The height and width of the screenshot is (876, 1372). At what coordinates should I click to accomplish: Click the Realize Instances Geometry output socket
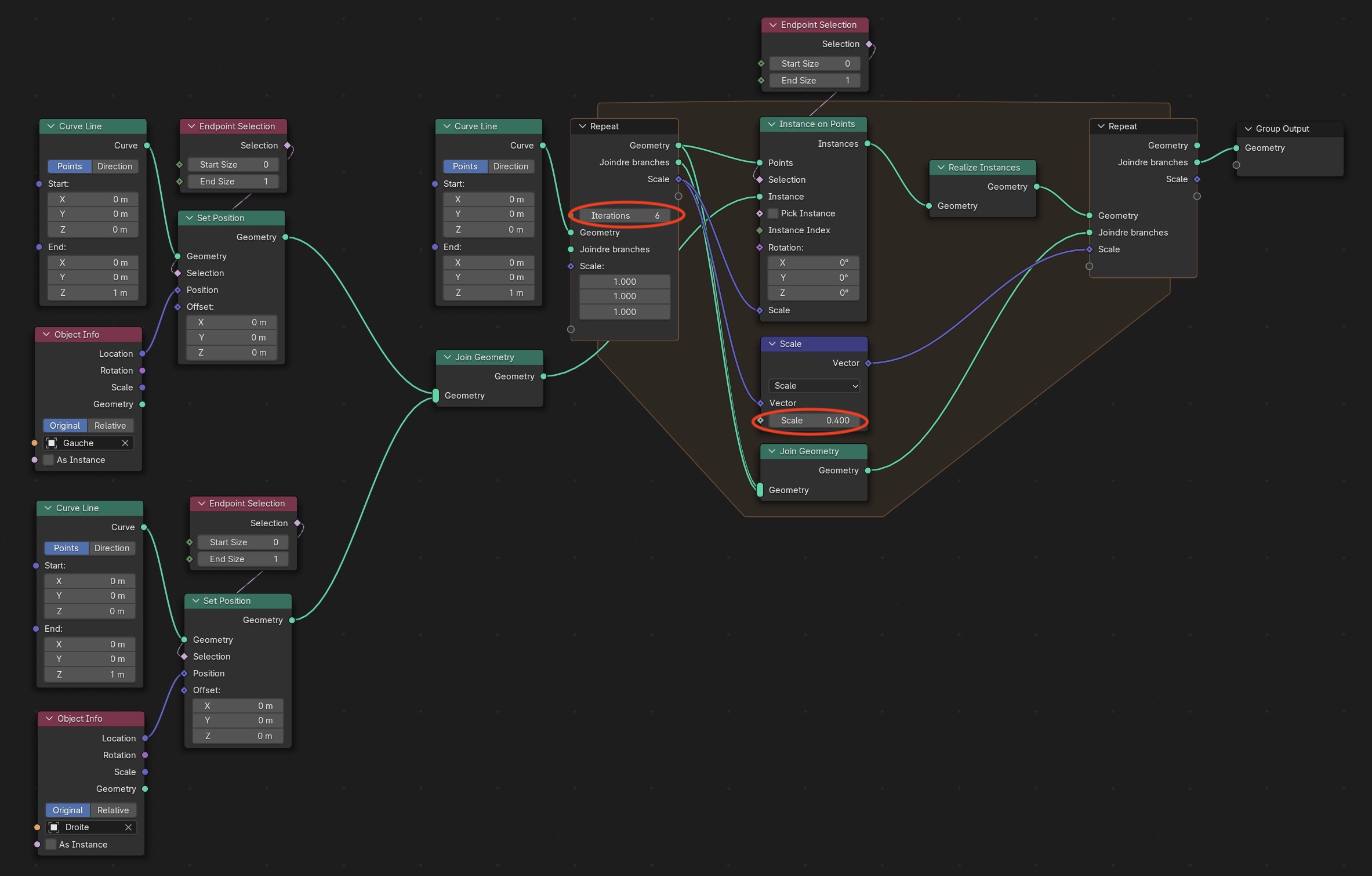point(1037,187)
